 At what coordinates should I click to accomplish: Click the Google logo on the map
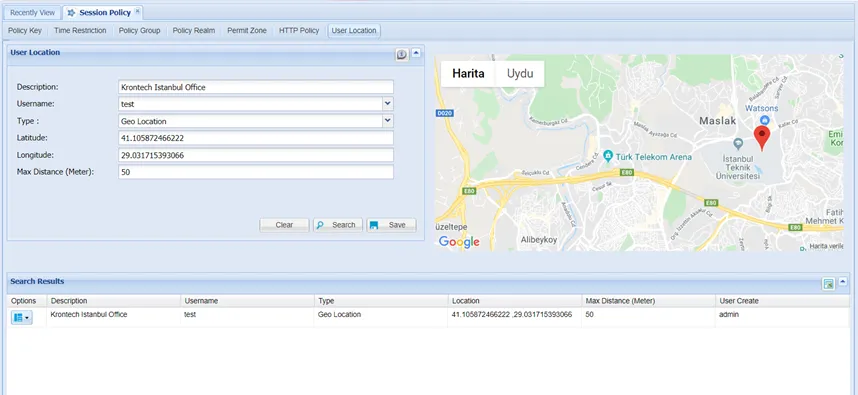coord(459,242)
